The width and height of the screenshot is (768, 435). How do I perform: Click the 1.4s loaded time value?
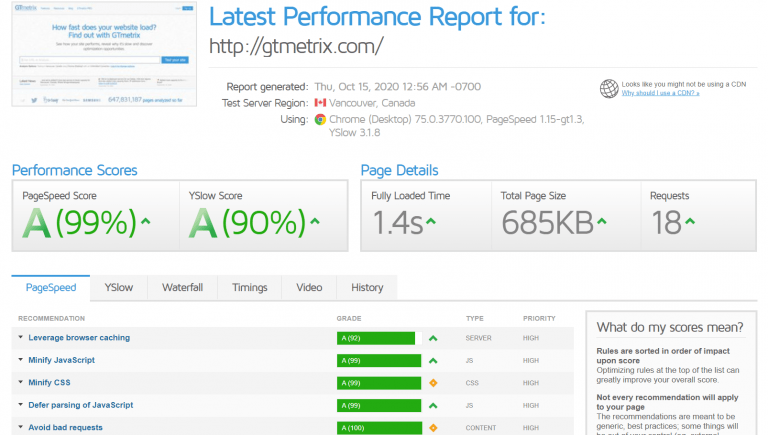[x=397, y=223]
